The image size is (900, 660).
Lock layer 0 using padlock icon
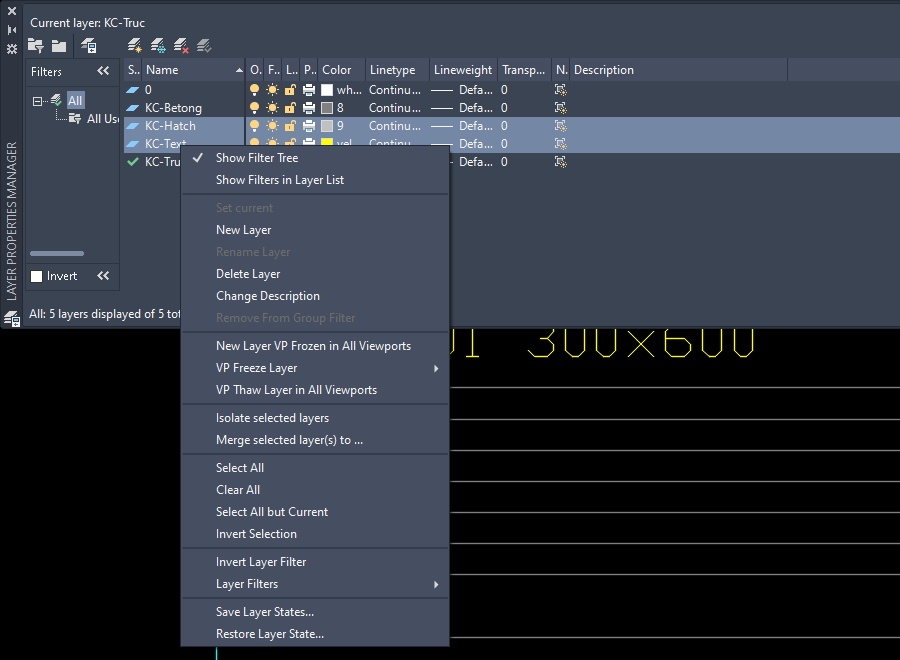(290, 90)
